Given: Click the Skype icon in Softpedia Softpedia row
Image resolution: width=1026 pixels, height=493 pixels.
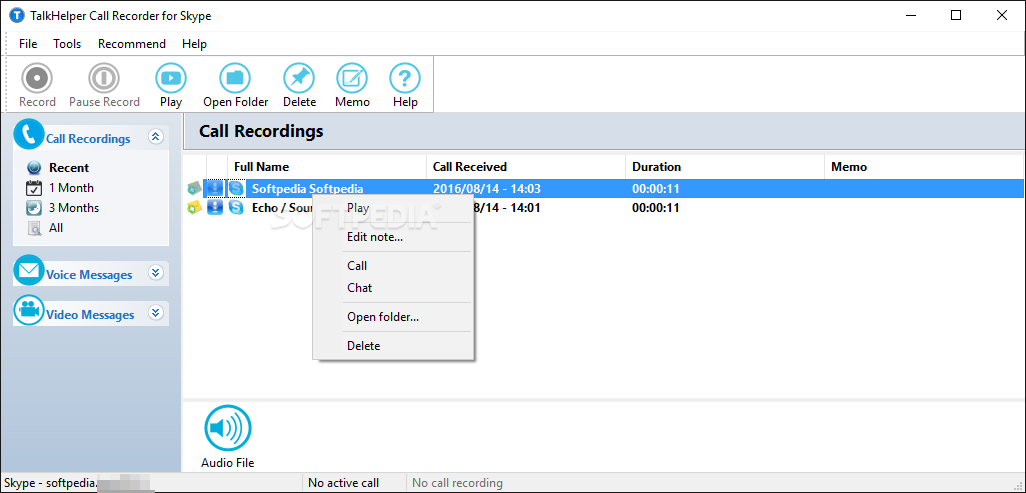Looking at the screenshot, I should pyautogui.click(x=236, y=189).
